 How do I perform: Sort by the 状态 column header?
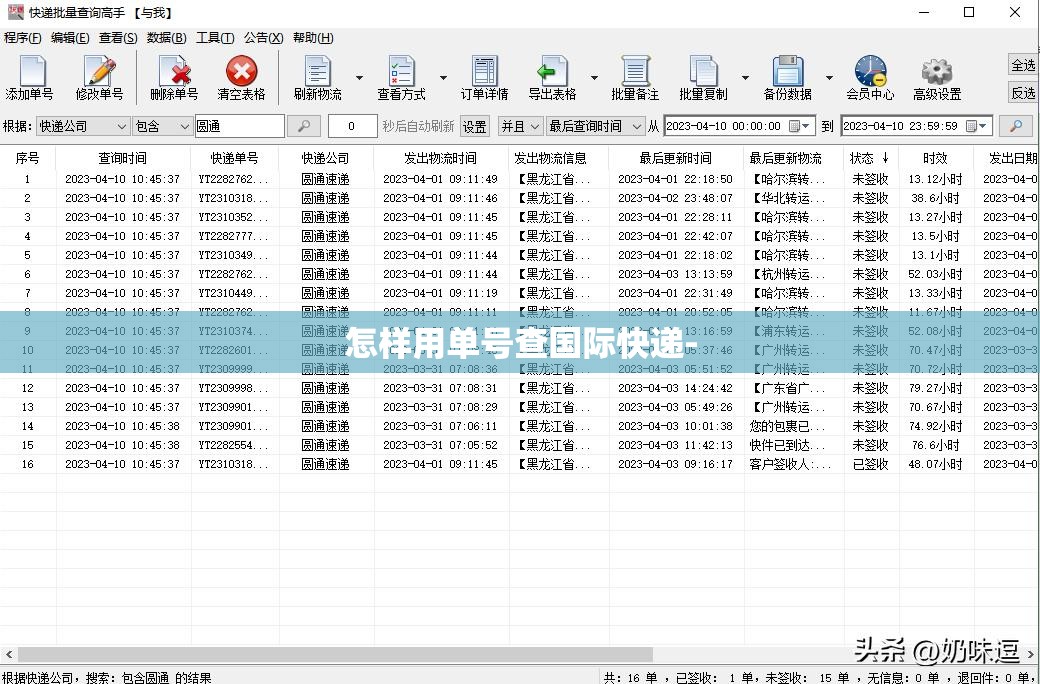click(870, 158)
